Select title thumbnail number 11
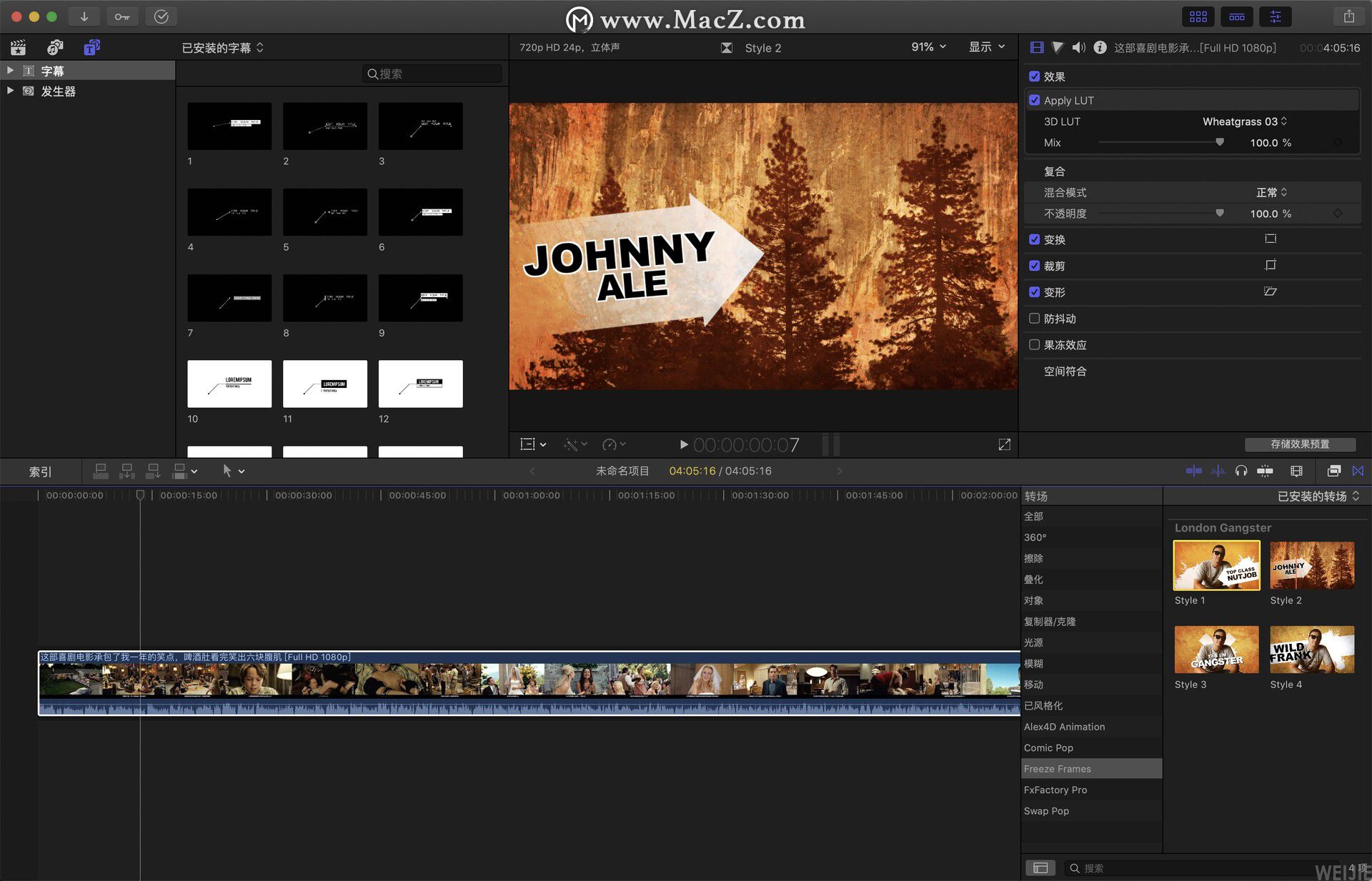 pyautogui.click(x=325, y=384)
